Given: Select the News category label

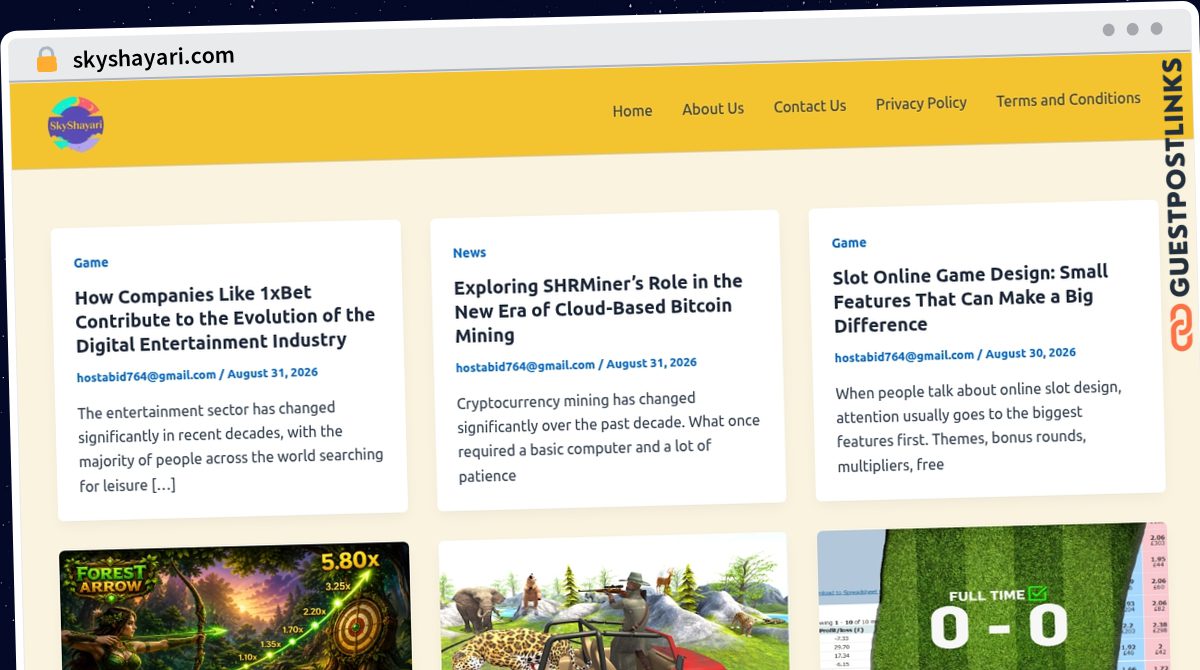Looking at the screenshot, I should (x=469, y=253).
